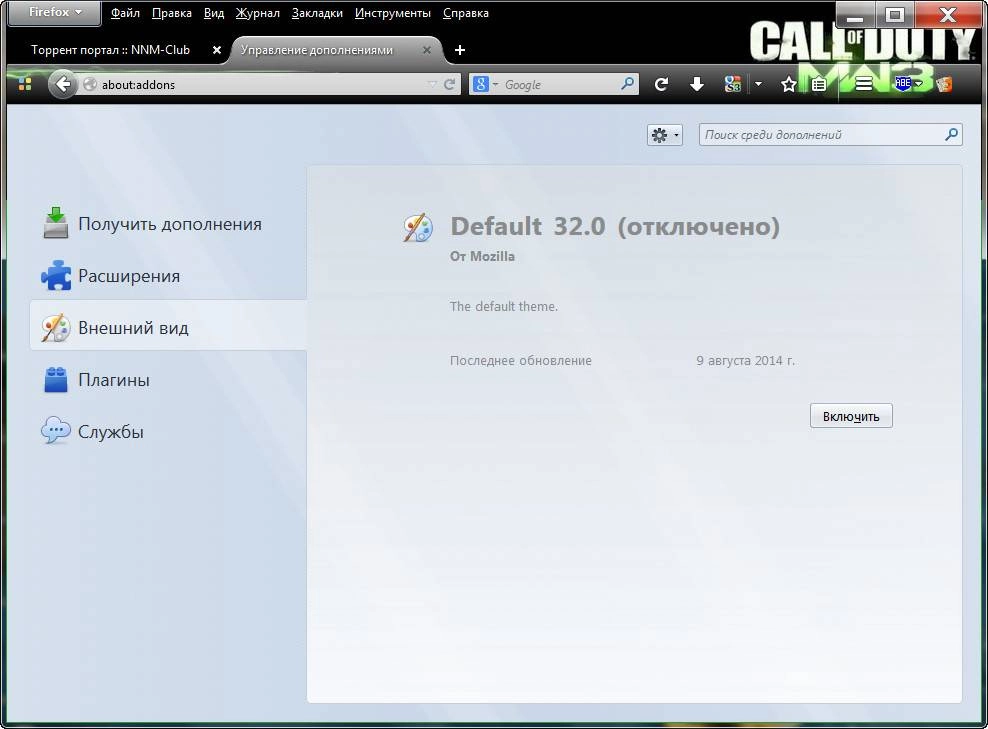Click the orange icon at far right of toolbar
This screenshot has width=988, height=729.
click(944, 84)
